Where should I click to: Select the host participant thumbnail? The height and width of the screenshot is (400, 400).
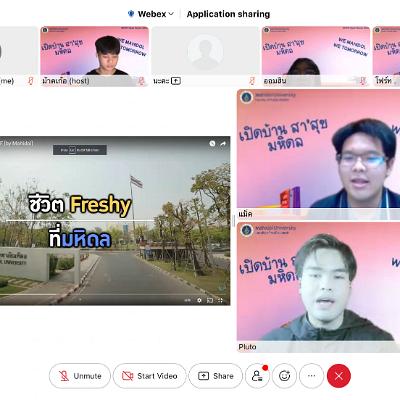[x=95, y=56]
